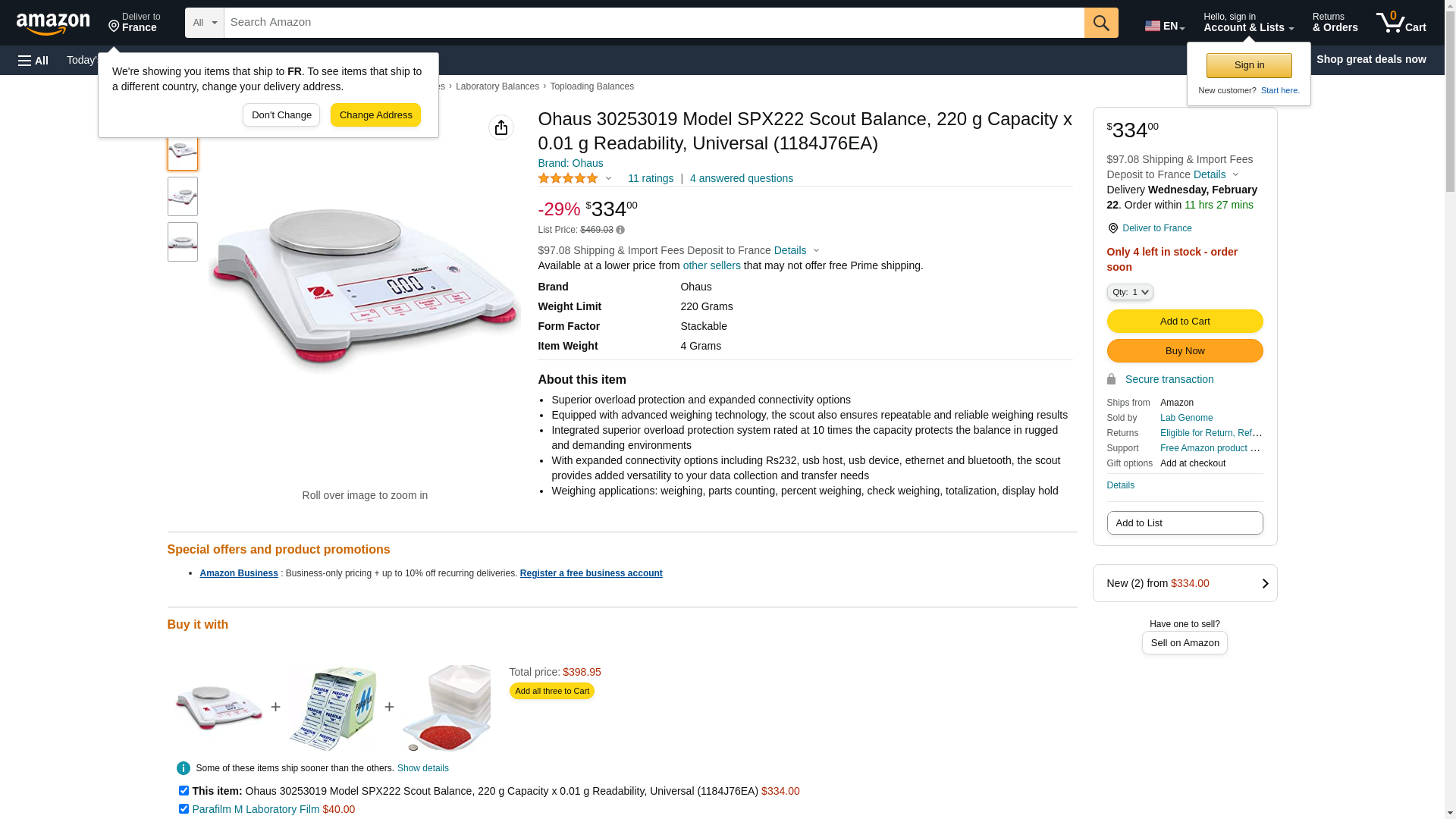
Task: Open the shopping cart
Action: click(x=1401, y=23)
